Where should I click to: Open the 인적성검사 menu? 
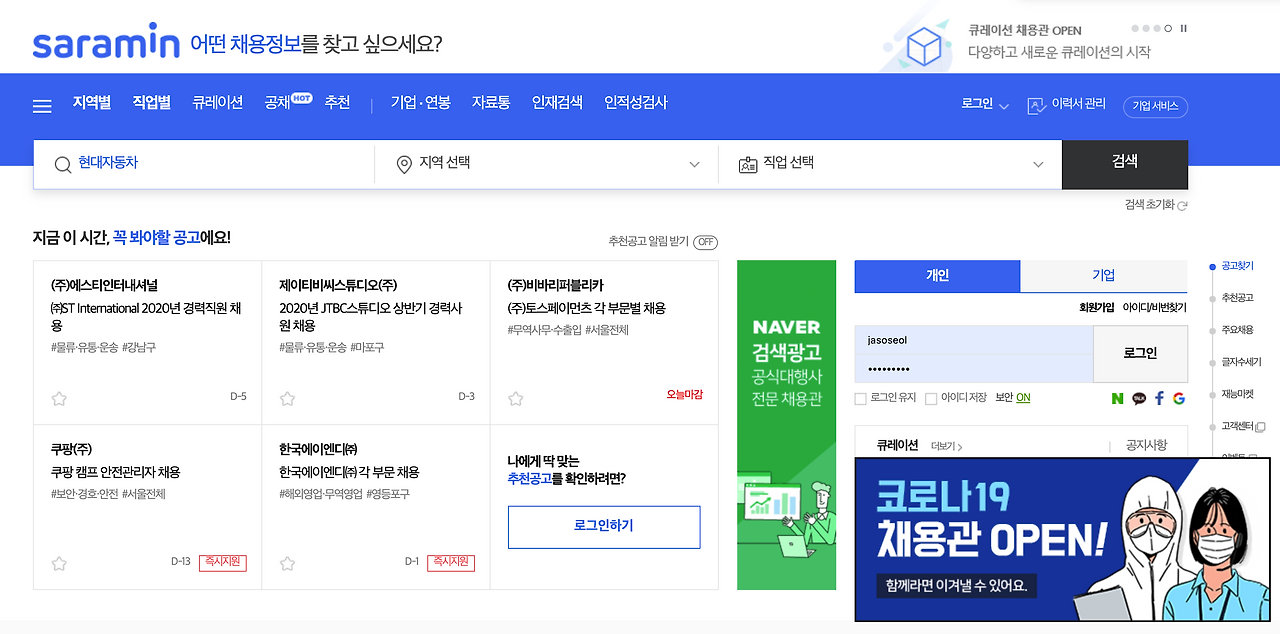tap(636, 103)
